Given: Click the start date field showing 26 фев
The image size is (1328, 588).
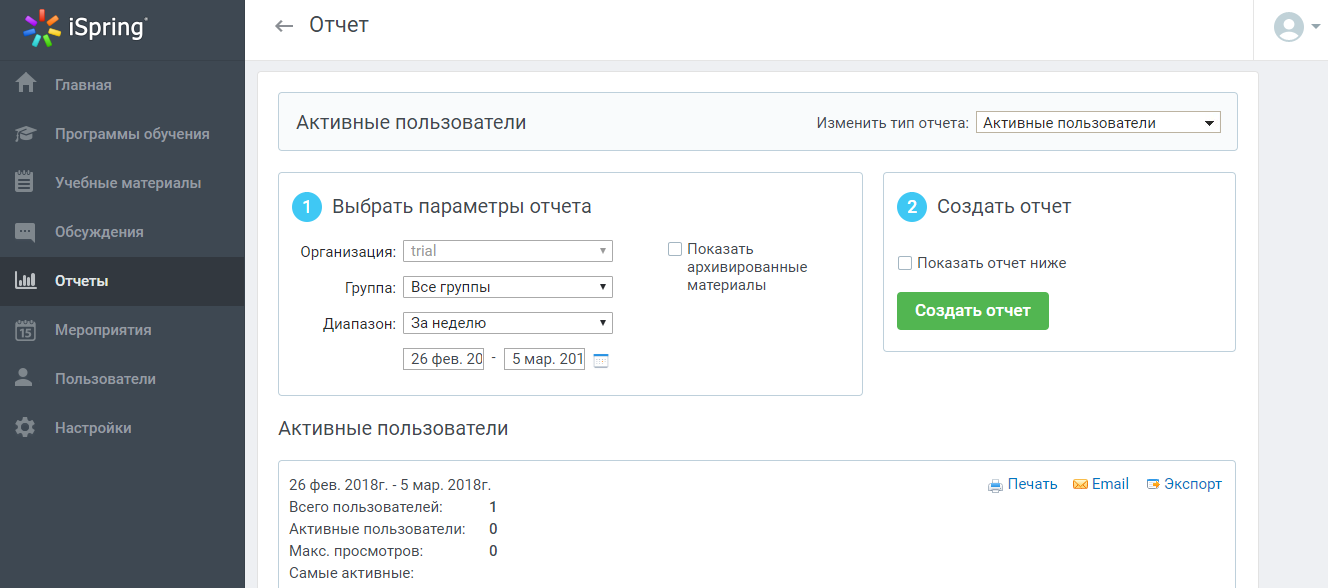Looking at the screenshot, I should coord(443,357).
